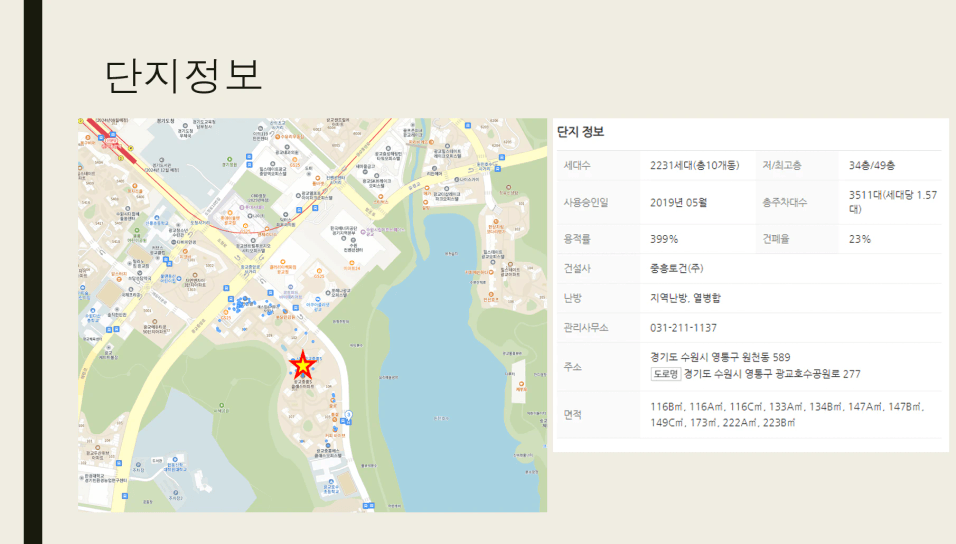
Task: Click the slide title 단지정보
Action: pyautogui.click(x=183, y=76)
